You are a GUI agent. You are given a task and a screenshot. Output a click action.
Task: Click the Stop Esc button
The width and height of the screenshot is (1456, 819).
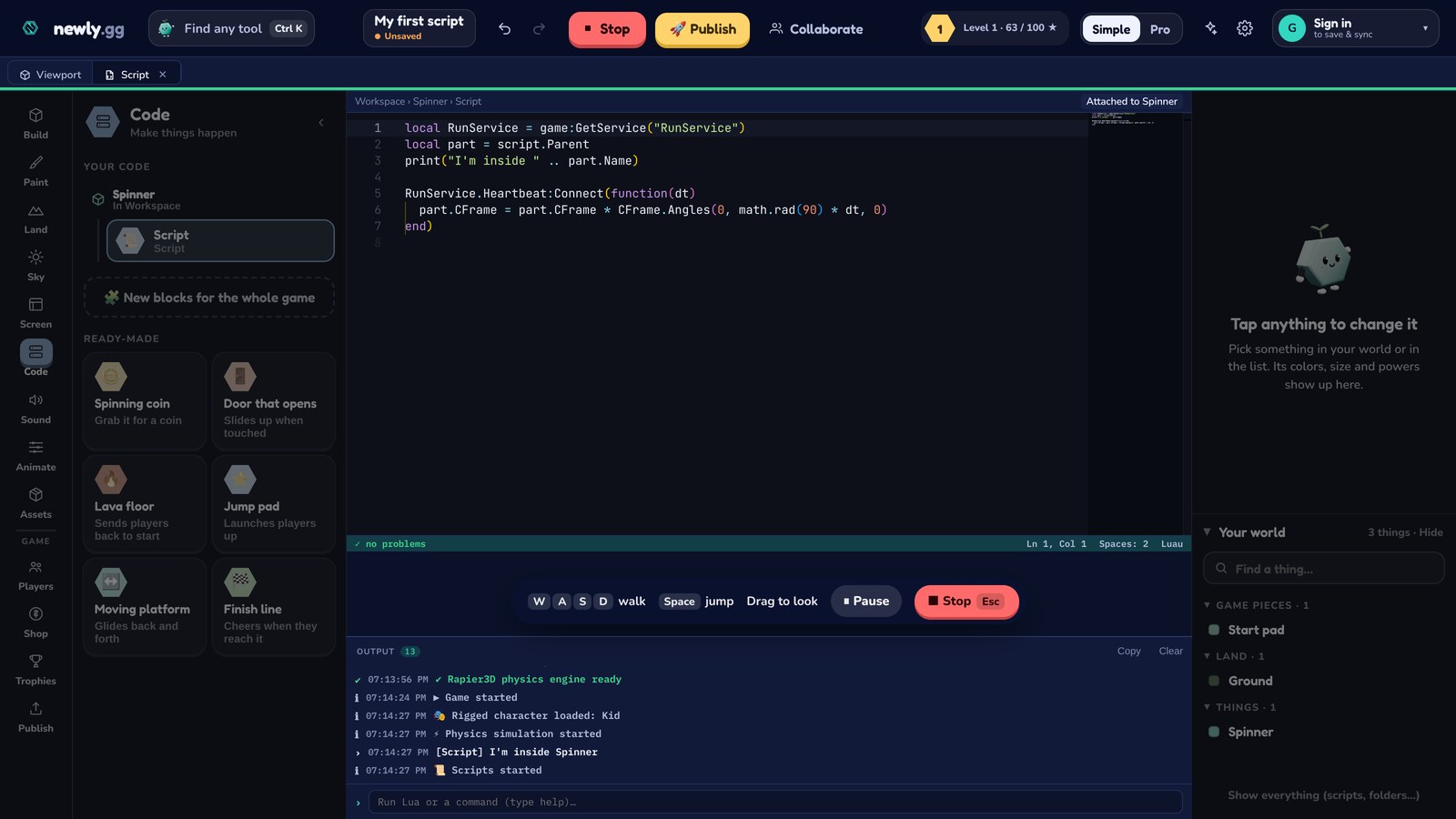coord(966,602)
